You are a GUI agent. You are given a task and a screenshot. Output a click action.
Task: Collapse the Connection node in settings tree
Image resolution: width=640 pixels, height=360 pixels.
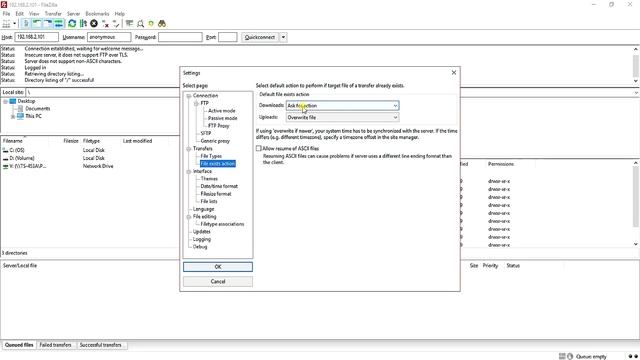(x=189, y=96)
